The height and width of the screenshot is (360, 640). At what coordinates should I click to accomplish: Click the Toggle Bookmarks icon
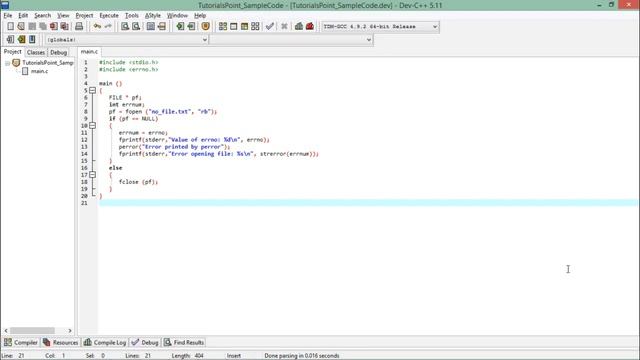click(x=21, y=40)
